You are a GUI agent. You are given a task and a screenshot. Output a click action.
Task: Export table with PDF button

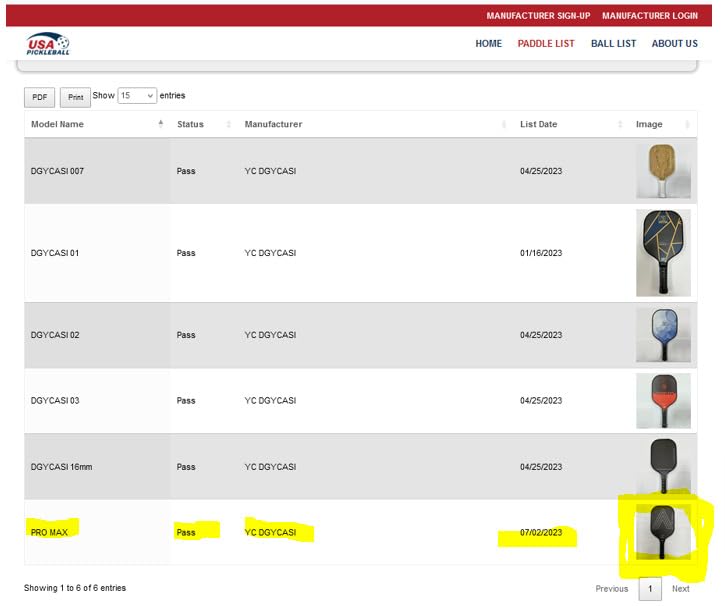39,97
